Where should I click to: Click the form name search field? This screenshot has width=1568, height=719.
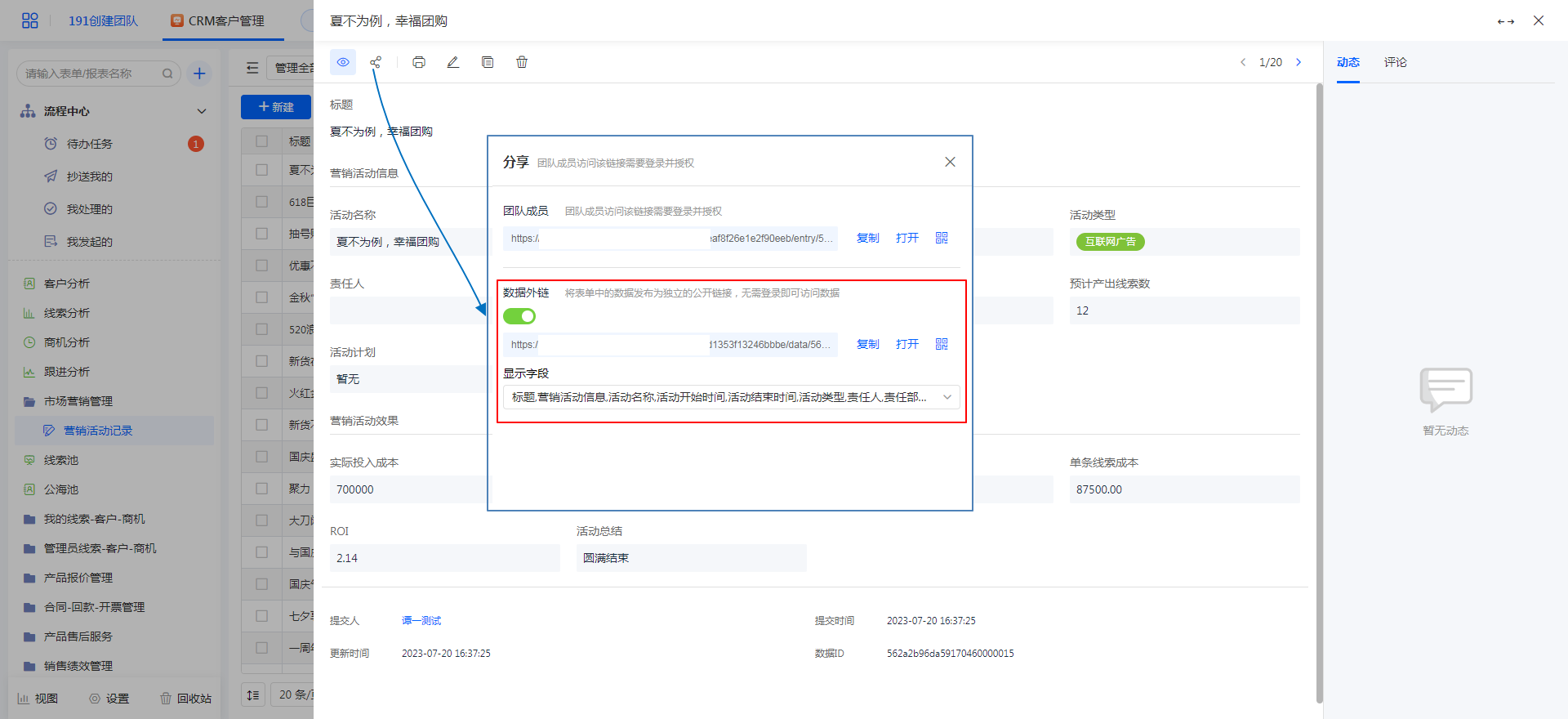(x=90, y=74)
